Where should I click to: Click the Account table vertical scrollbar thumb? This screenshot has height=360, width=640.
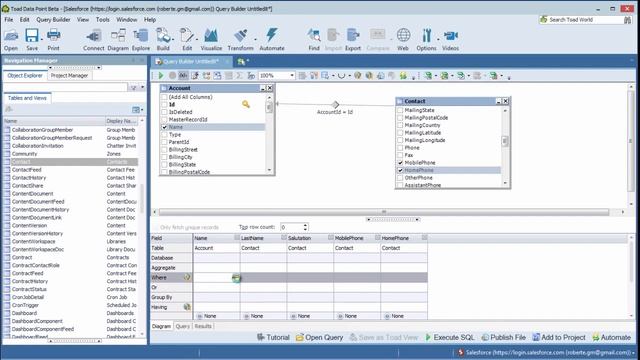tap(269, 107)
